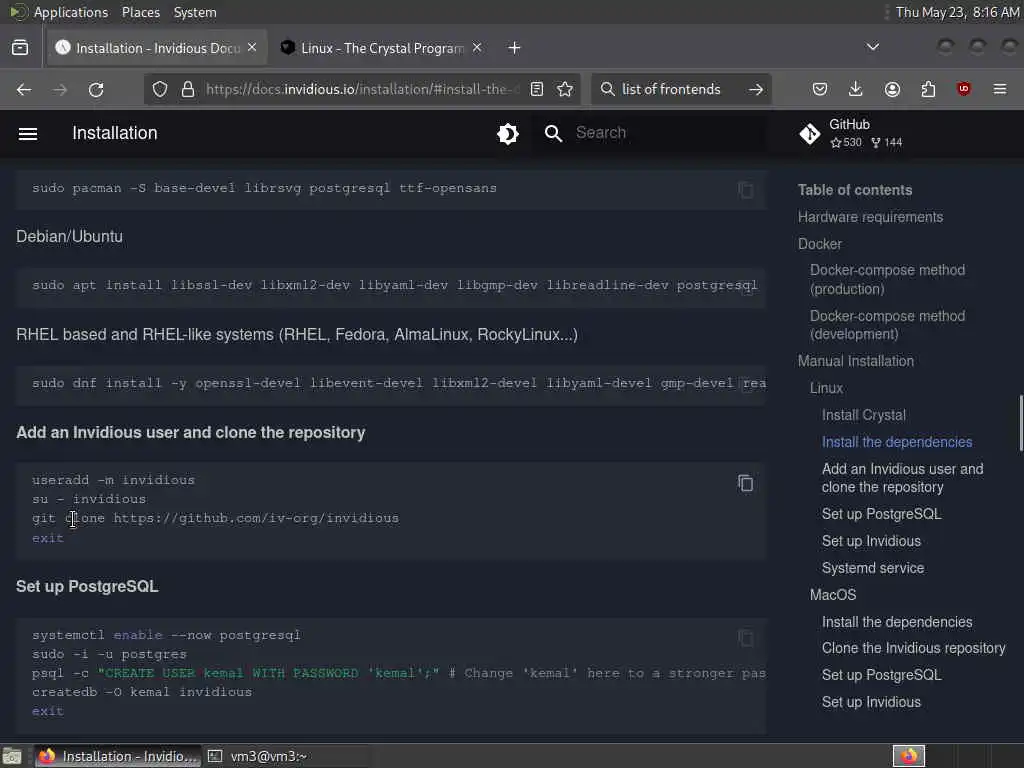Open the Extensions puzzle icon
Image resolution: width=1024 pixels, height=768 pixels.
pyautogui.click(x=928, y=89)
